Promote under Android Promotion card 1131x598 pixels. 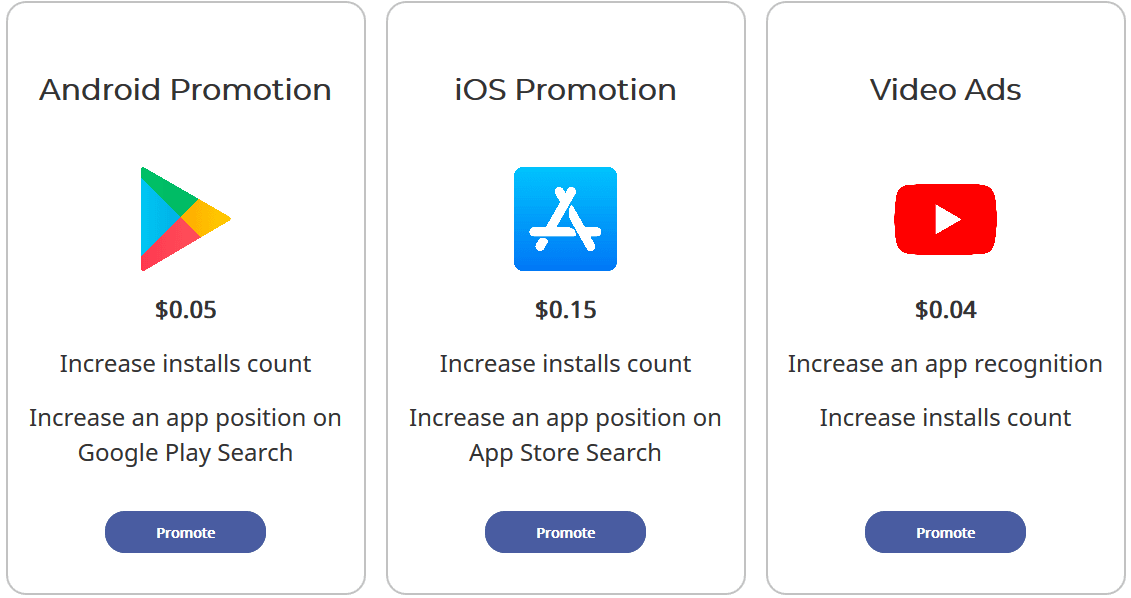(185, 532)
